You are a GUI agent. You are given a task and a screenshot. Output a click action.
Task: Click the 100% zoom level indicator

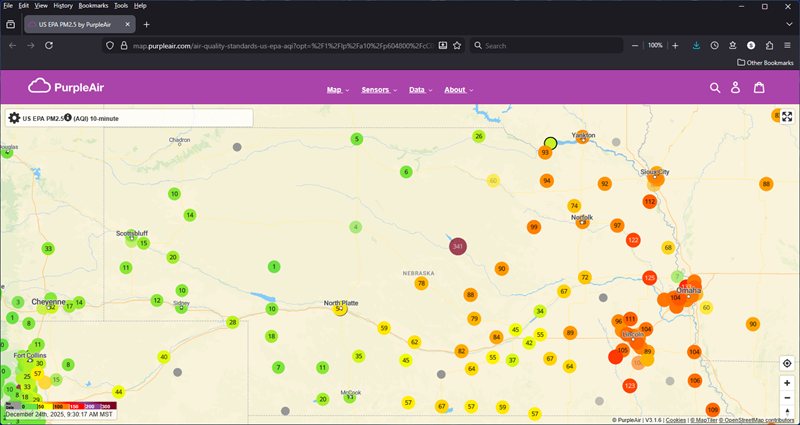click(x=655, y=45)
